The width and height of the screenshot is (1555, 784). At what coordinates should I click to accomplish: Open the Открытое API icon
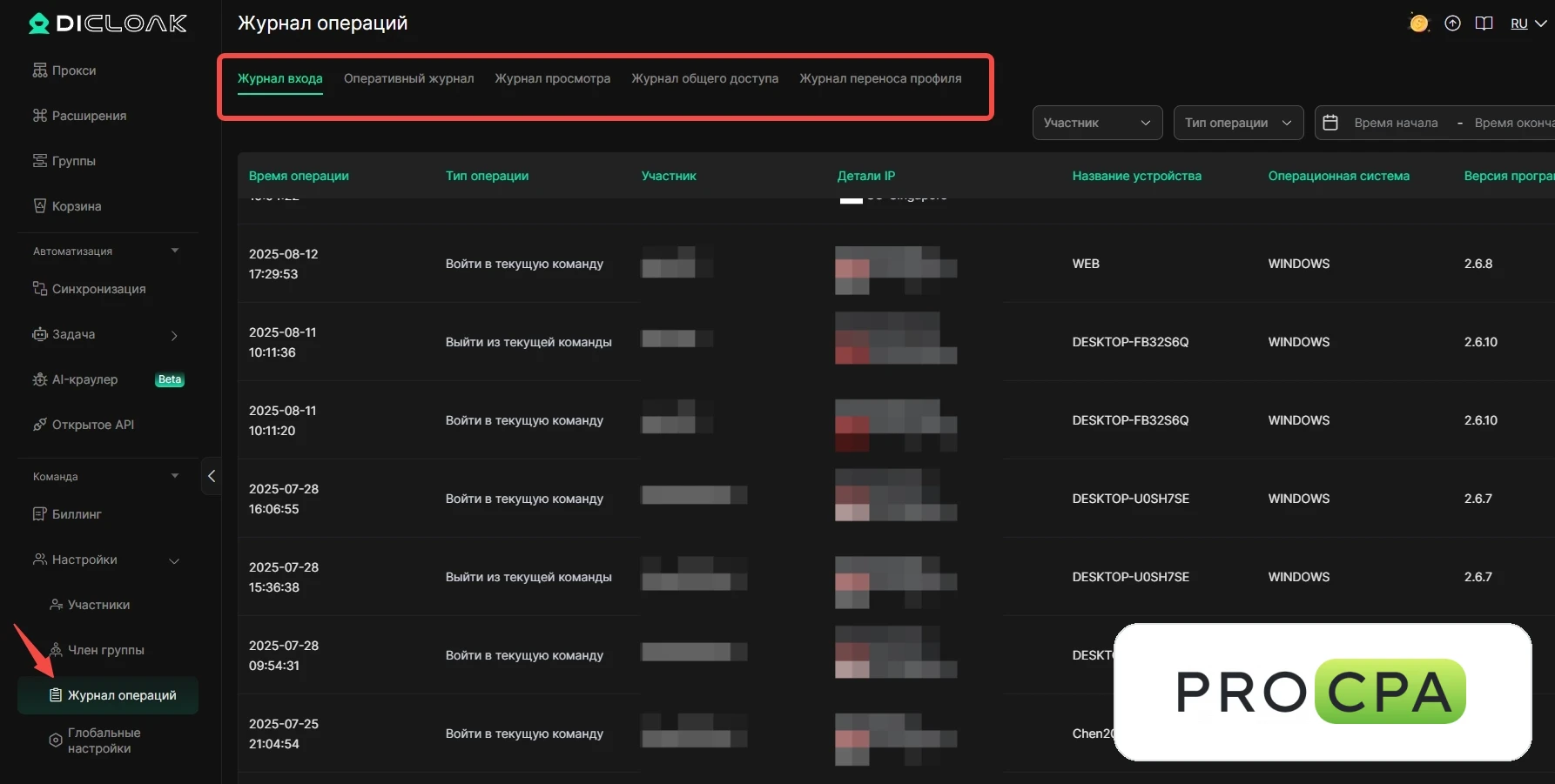click(x=40, y=425)
